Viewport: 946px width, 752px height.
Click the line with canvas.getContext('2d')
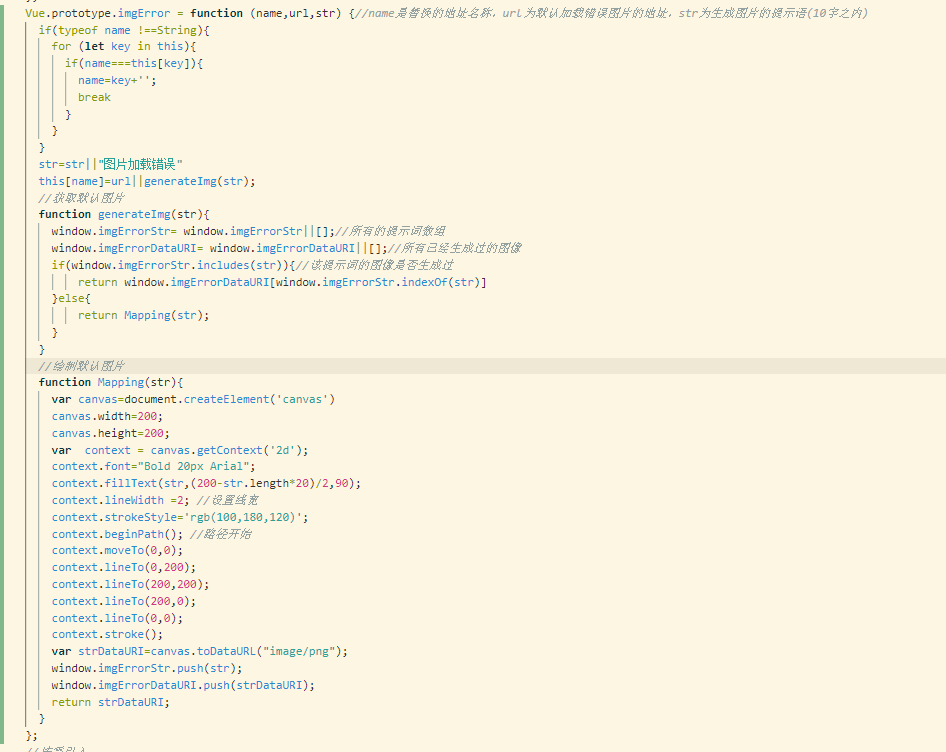tap(180, 450)
